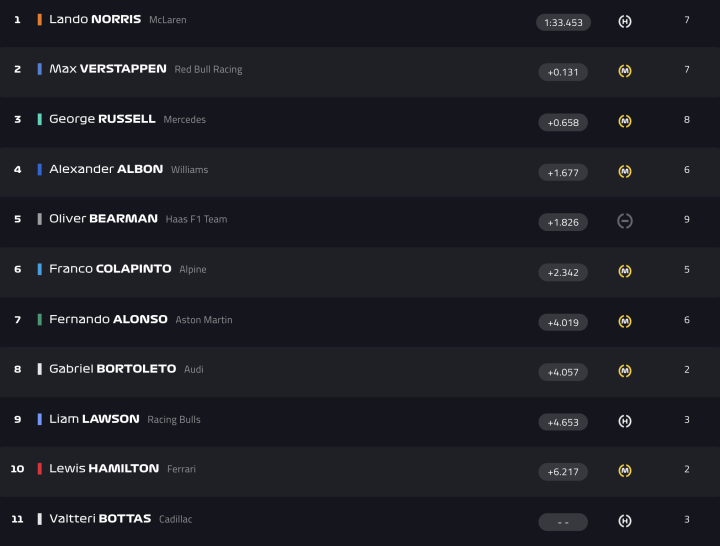Click the +6.217 gap for Hamilton
This screenshot has width=720, height=546.
pyautogui.click(x=563, y=472)
